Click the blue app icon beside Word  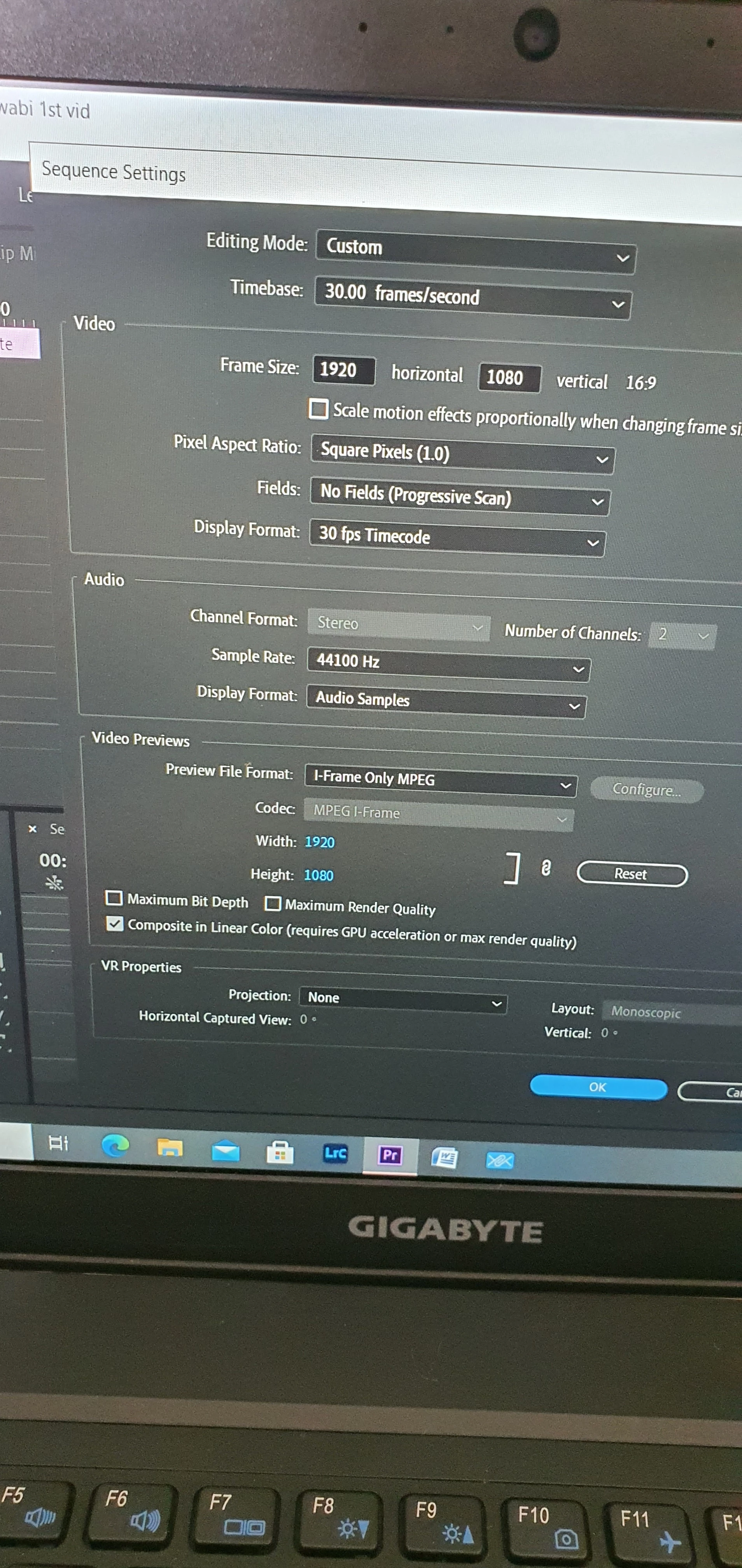coord(500,1160)
